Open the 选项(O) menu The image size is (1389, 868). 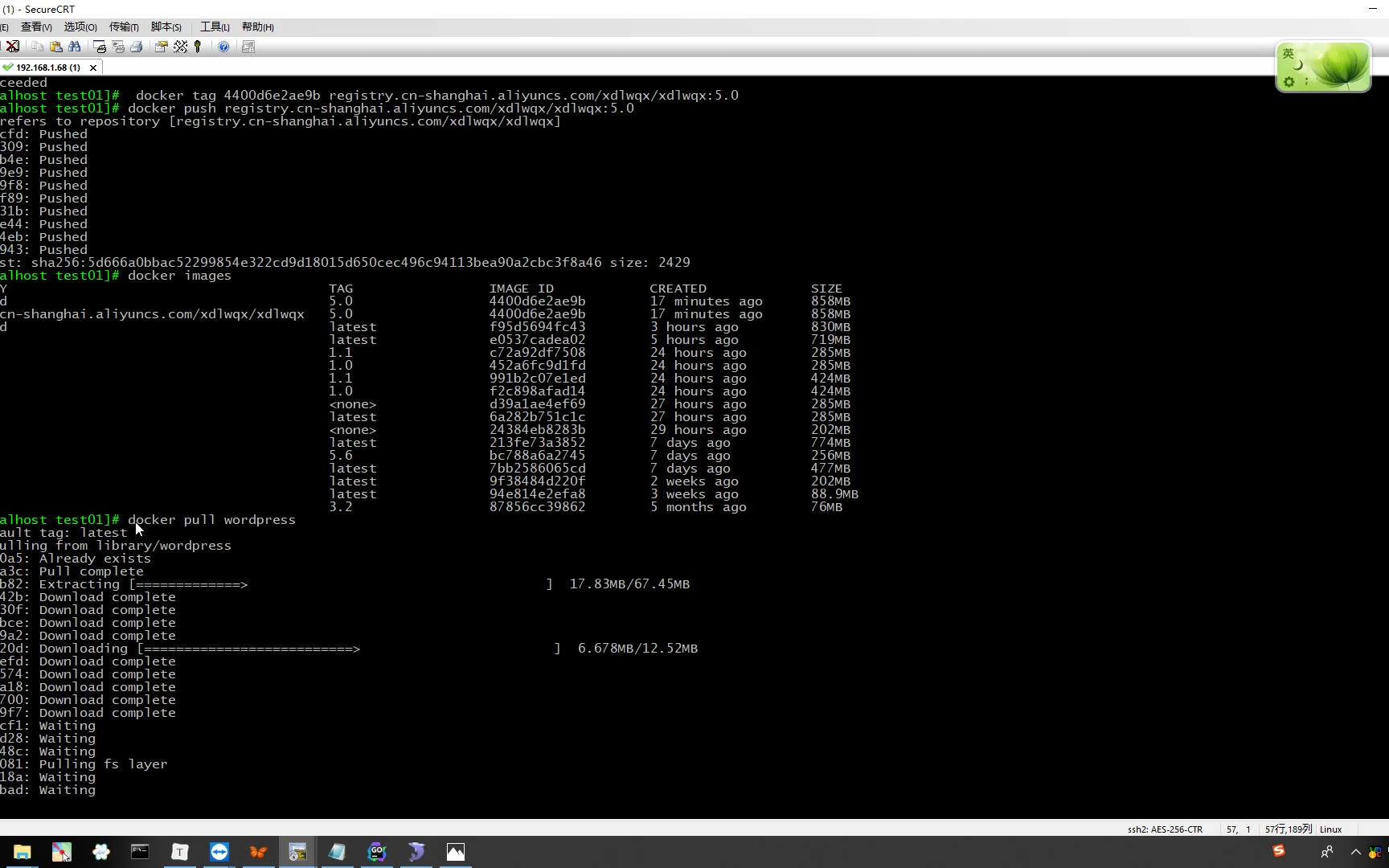[x=80, y=27]
